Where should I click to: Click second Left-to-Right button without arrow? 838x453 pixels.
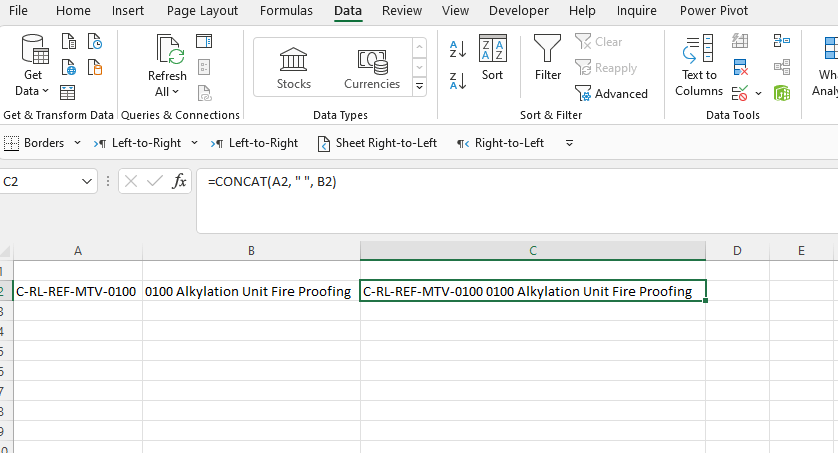pos(254,143)
